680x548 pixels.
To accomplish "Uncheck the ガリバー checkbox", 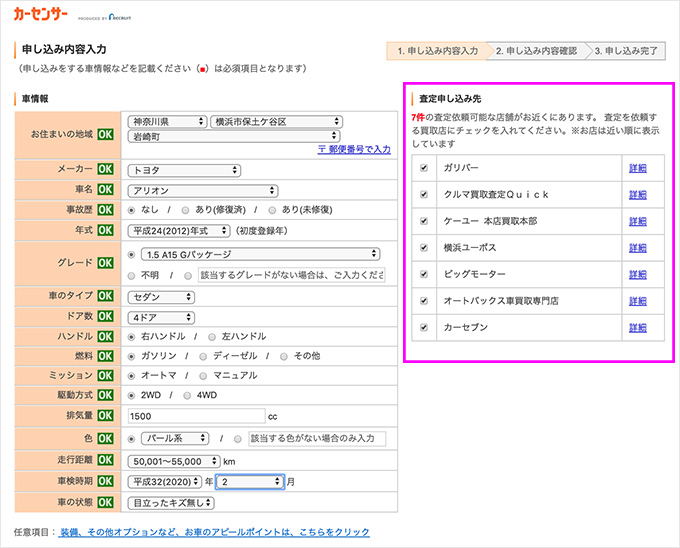I will tap(424, 167).
